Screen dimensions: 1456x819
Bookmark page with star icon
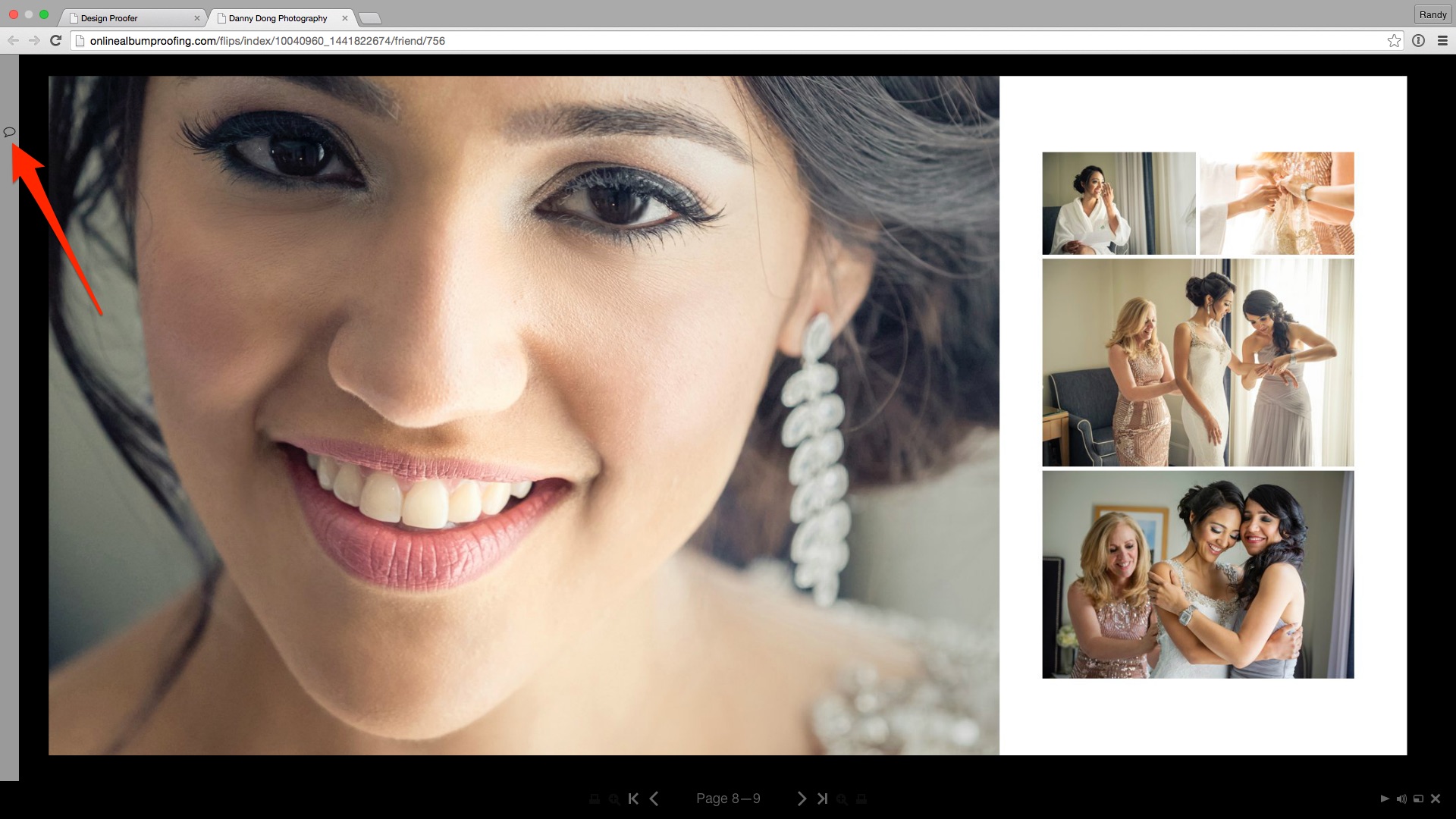coord(1394,41)
